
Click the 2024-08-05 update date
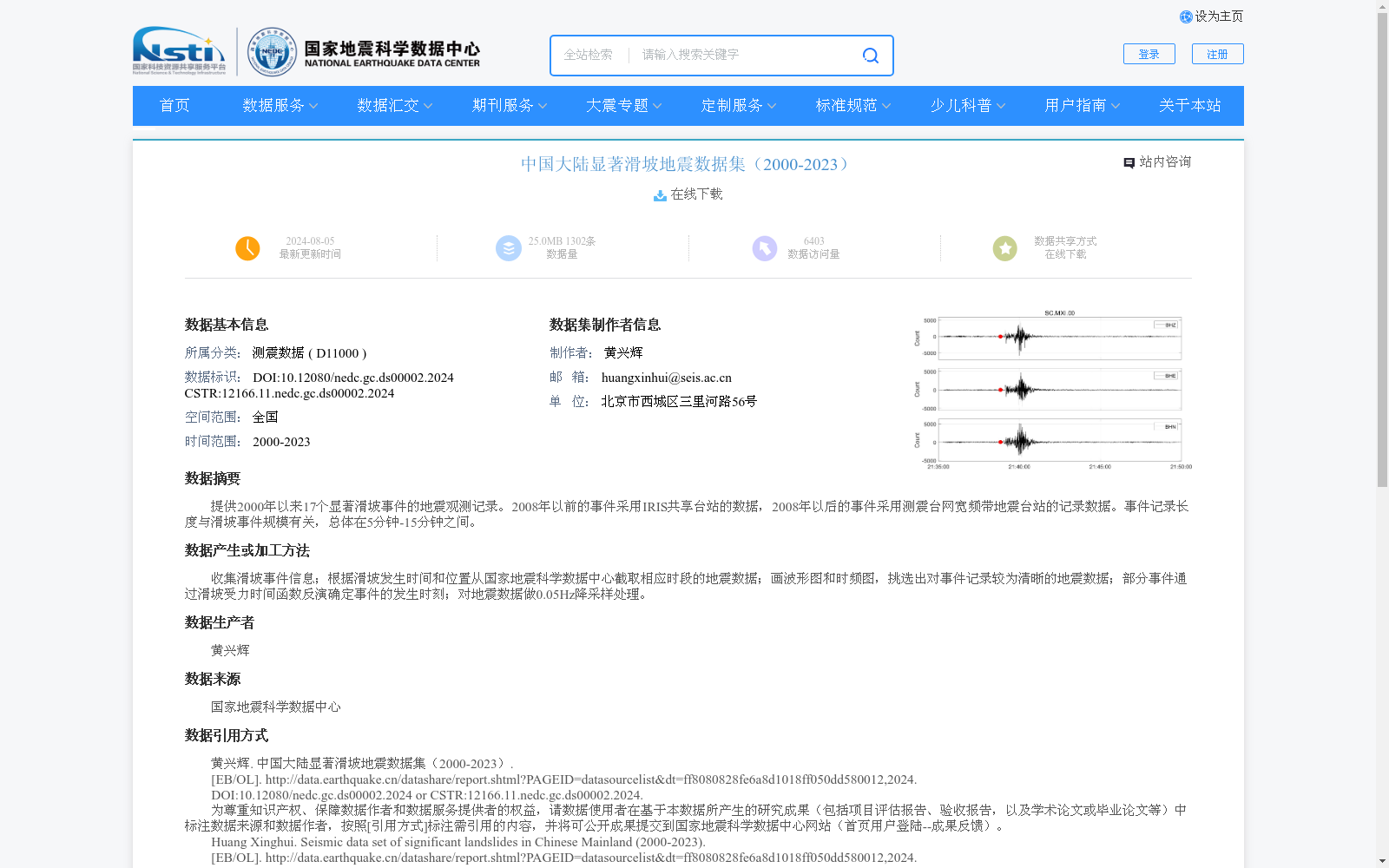tap(310, 241)
